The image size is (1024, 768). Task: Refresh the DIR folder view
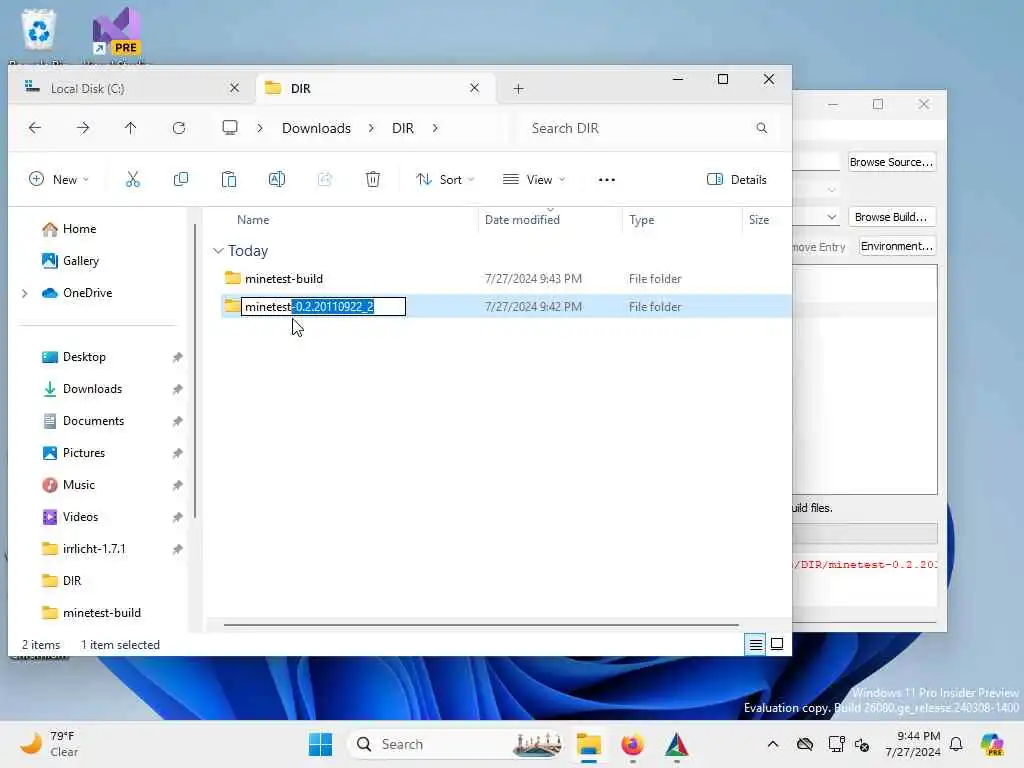point(179,128)
